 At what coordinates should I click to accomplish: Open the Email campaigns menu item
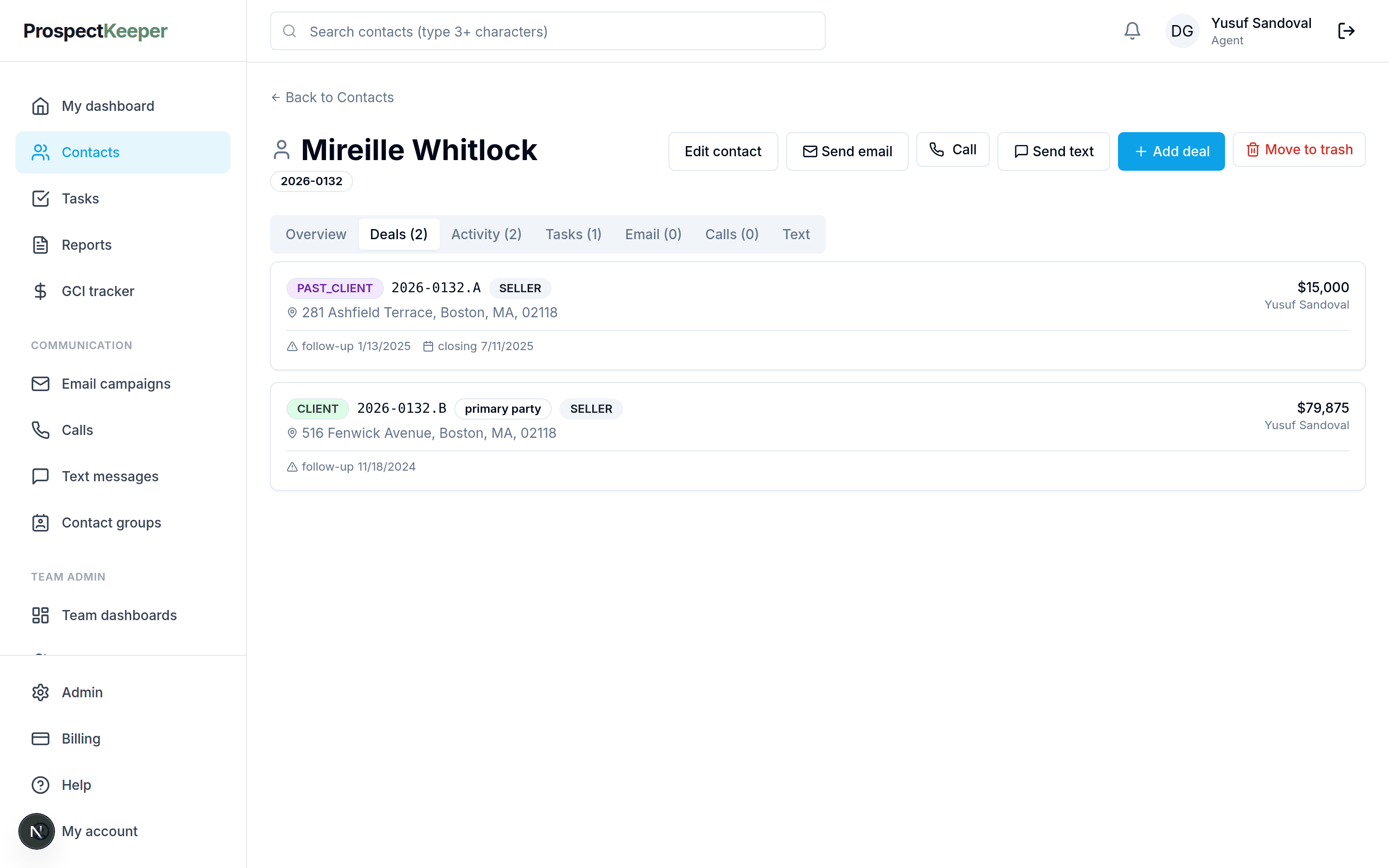click(x=123, y=383)
